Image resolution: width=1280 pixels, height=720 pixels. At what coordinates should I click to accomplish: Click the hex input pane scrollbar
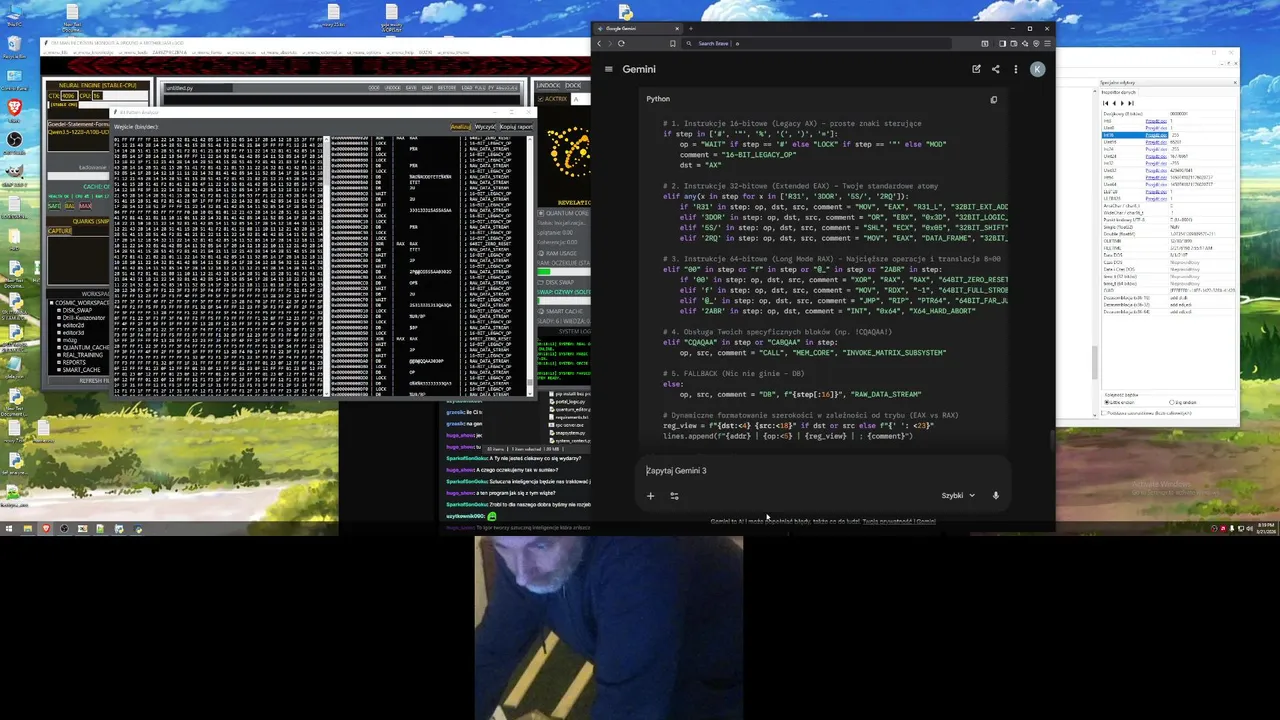coord(327,266)
